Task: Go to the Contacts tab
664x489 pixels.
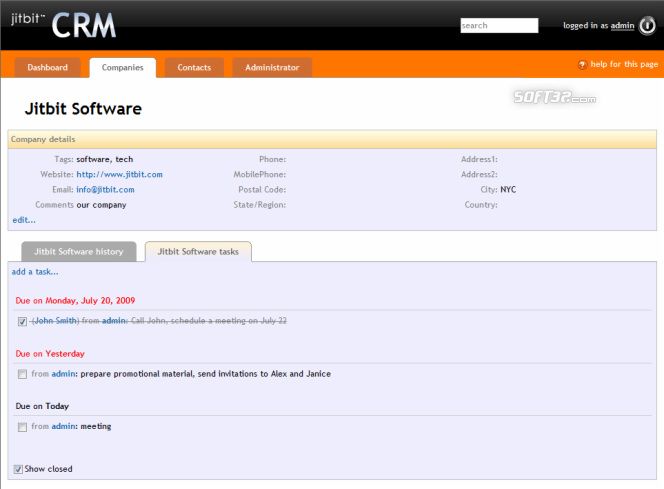Action: pyautogui.click(x=194, y=68)
